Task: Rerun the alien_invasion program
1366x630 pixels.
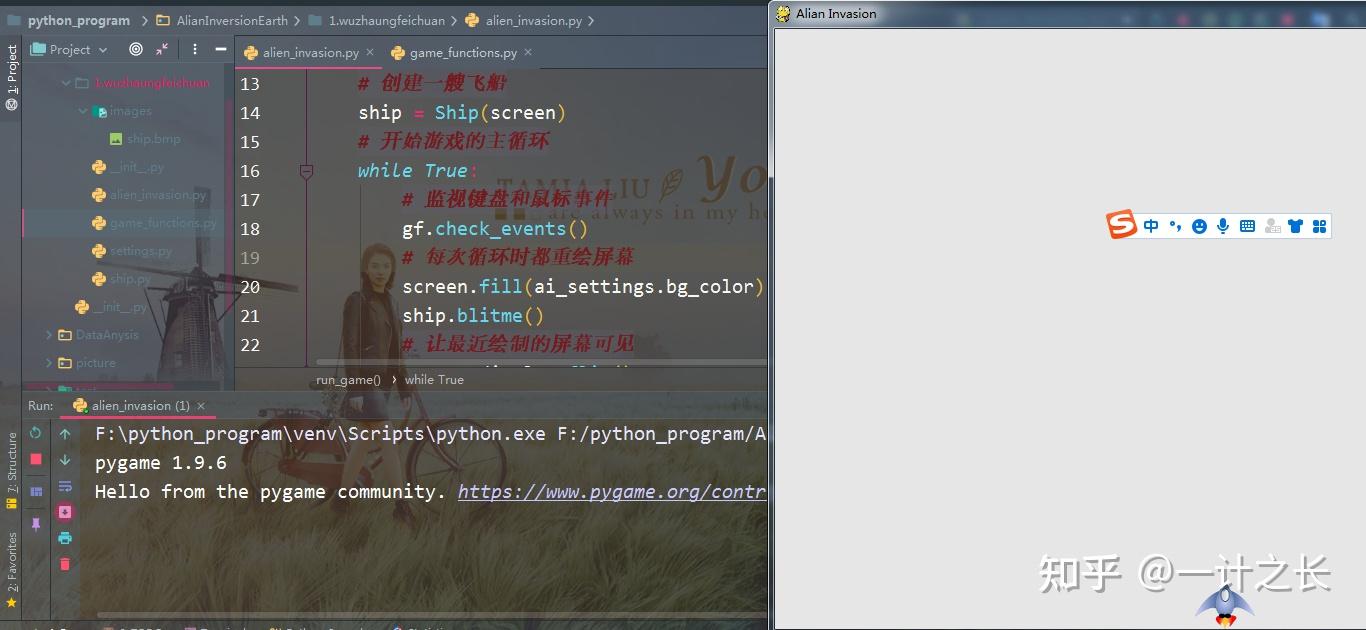Action: [35, 434]
